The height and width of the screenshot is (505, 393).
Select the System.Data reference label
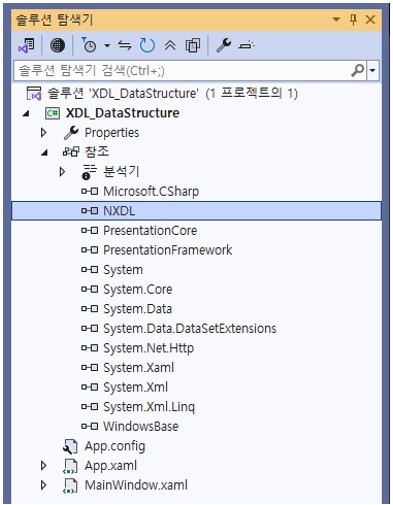(138, 309)
